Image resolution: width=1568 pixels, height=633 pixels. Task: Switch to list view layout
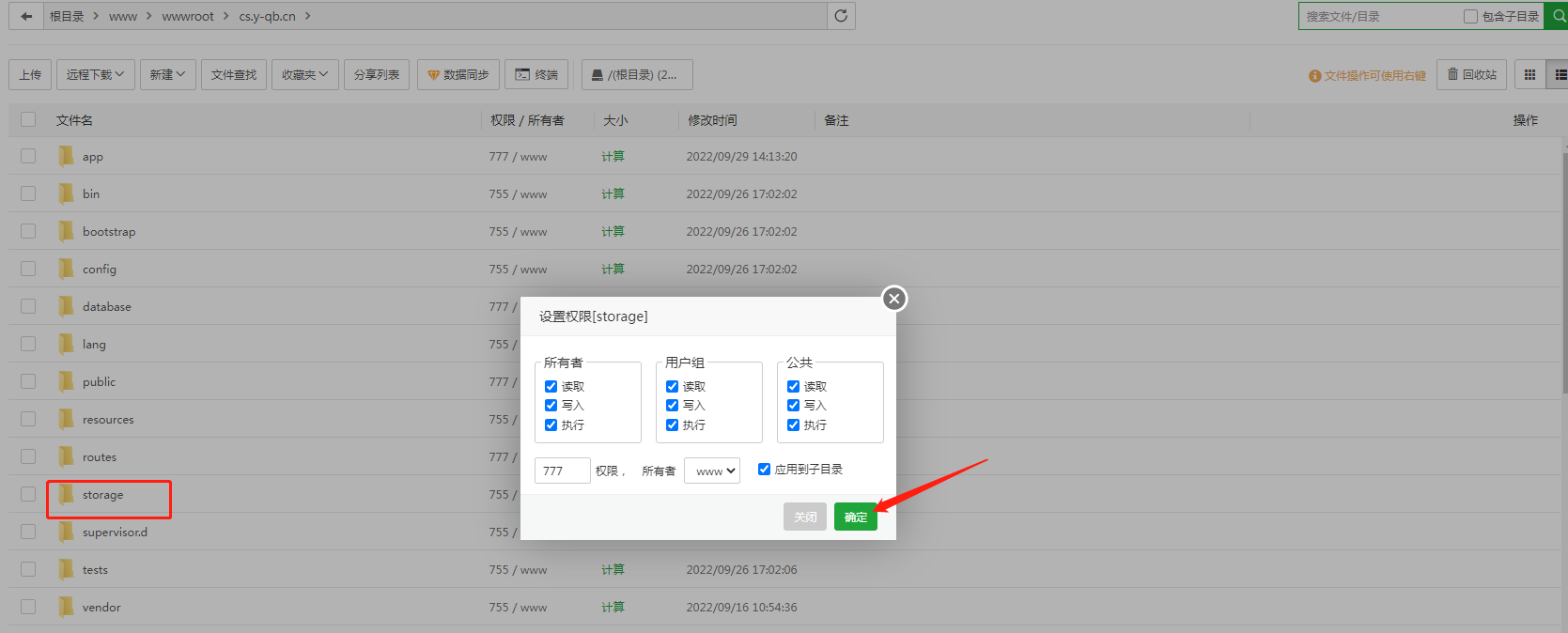(1558, 74)
